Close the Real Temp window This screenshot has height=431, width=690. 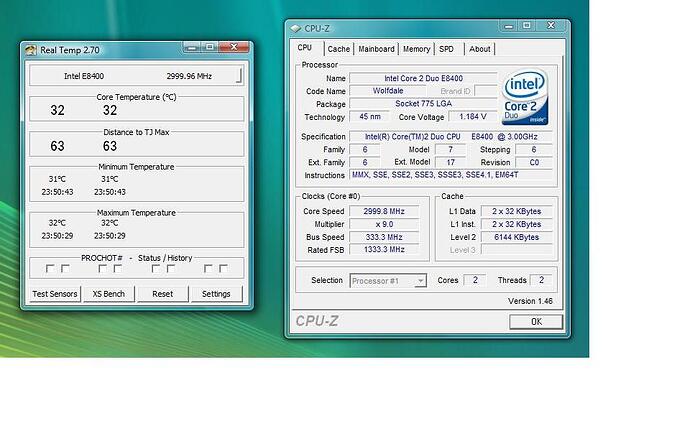(234, 47)
